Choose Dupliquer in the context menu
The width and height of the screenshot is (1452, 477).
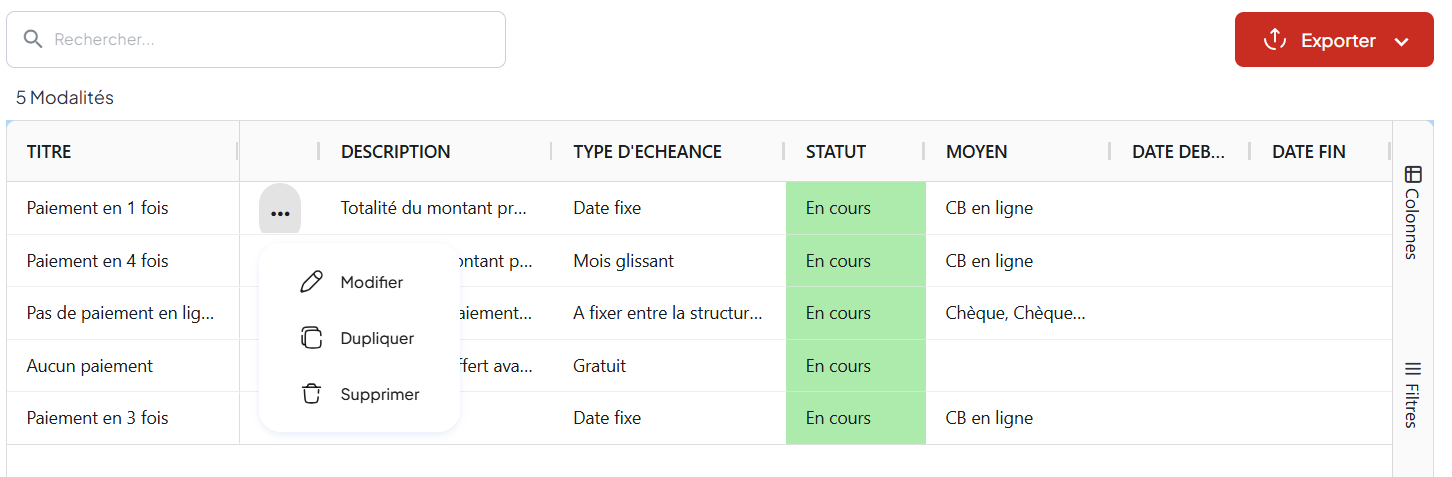[x=376, y=338]
